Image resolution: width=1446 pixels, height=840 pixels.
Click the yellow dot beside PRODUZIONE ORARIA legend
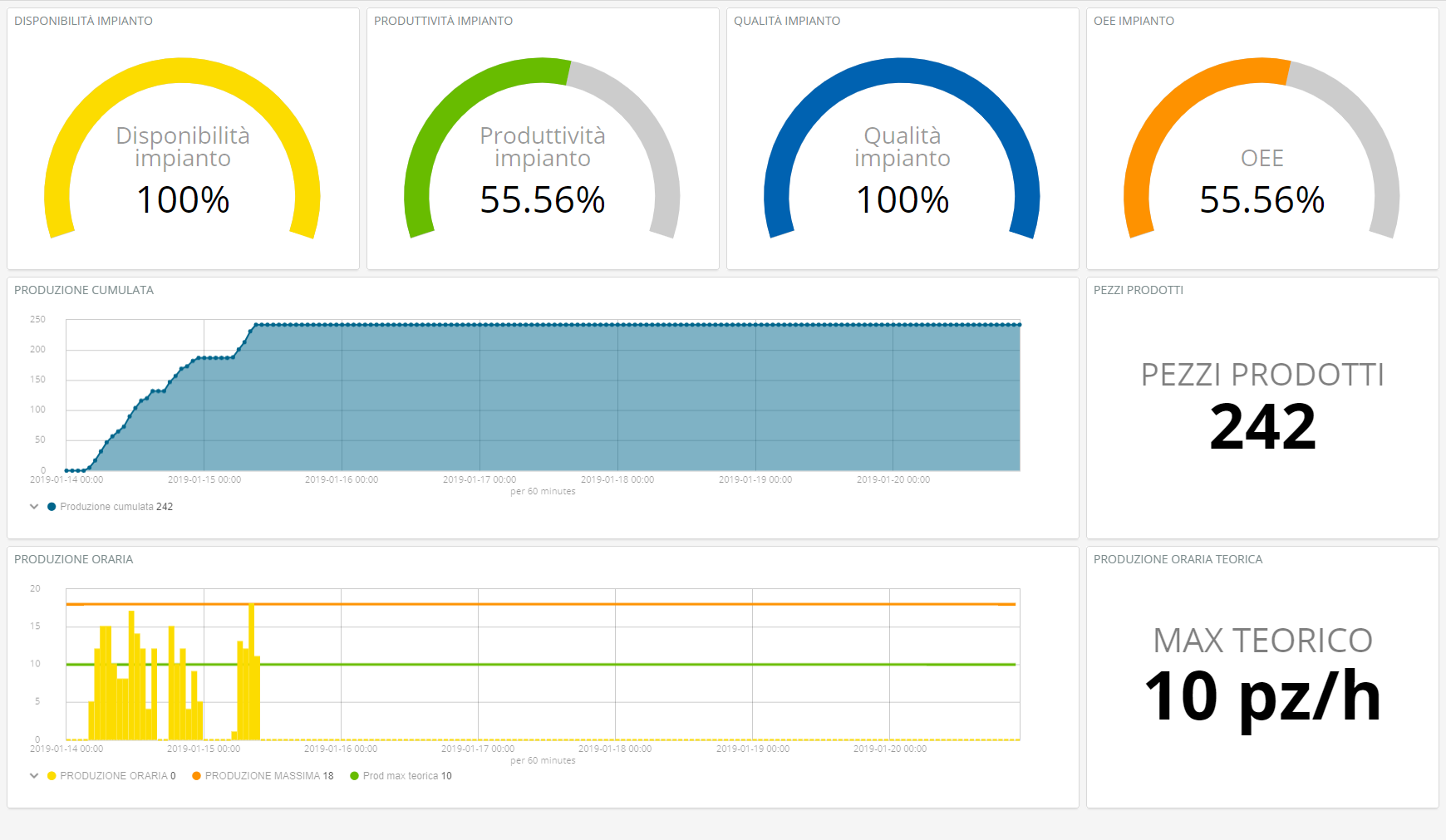52,776
